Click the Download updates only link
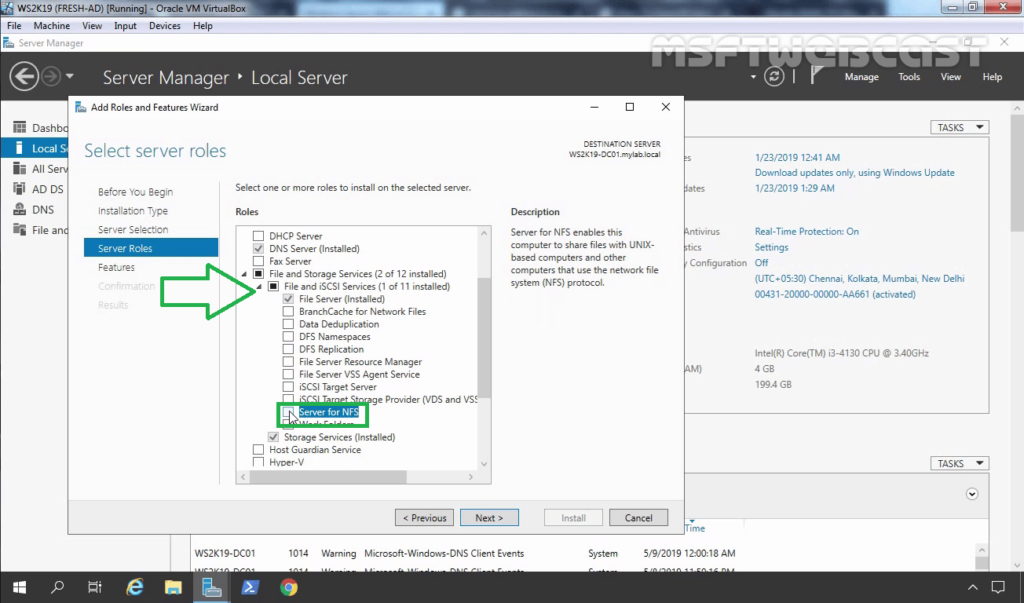This screenshot has height=603, width=1024. click(x=854, y=172)
